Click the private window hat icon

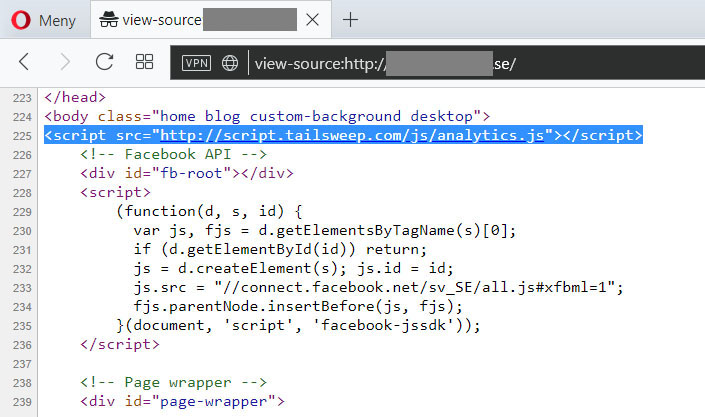pyautogui.click(x=108, y=19)
